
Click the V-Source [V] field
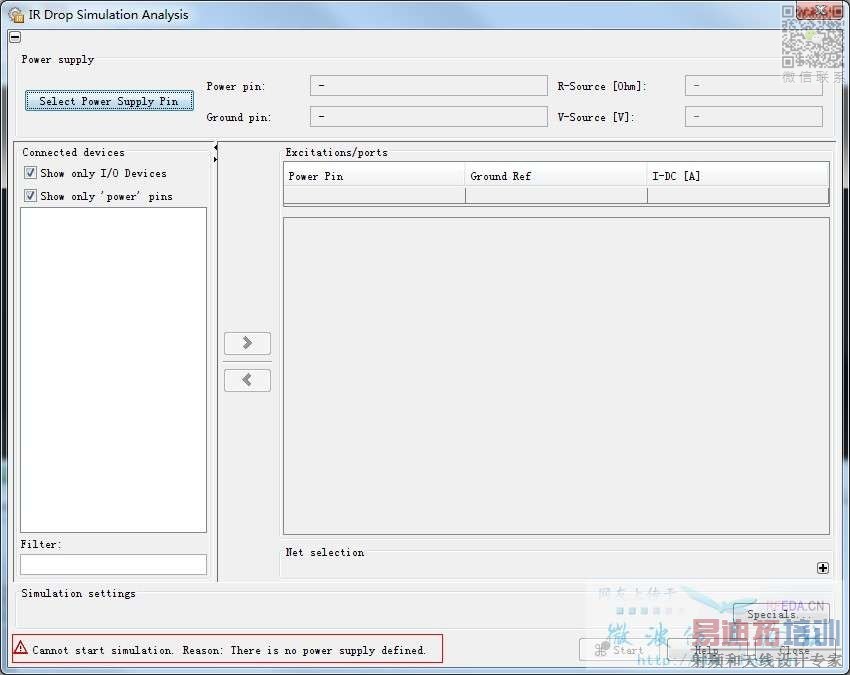pyautogui.click(x=754, y=117)
